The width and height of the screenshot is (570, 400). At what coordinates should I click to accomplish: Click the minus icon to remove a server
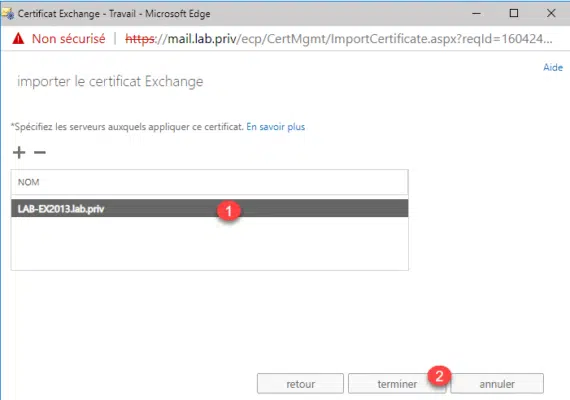pos(40,152)
